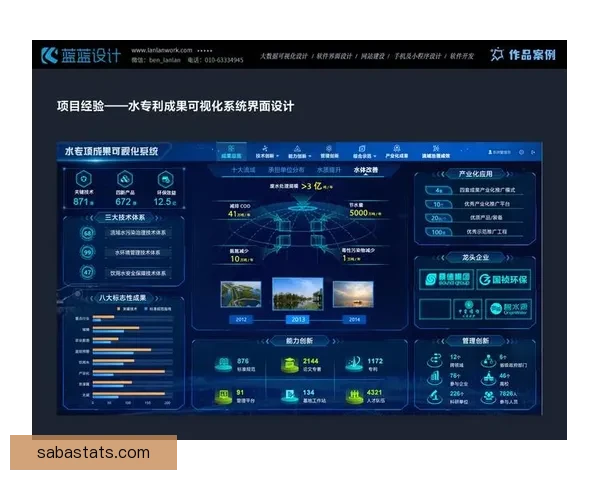The image size is (600, 480).
Task: Click the green icon beside 2144
Action: pyautogui.click(x=290, y=364)
